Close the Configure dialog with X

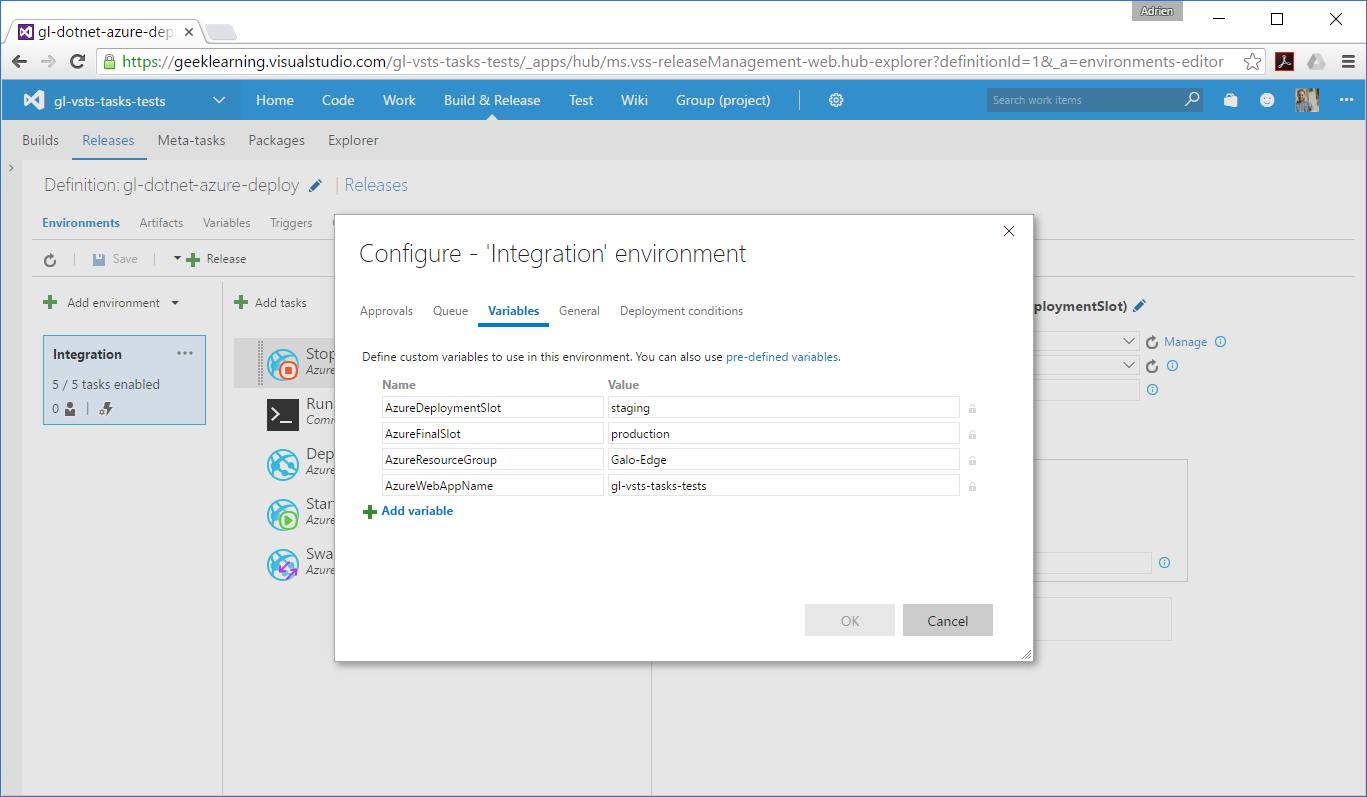coord(1008,231)
